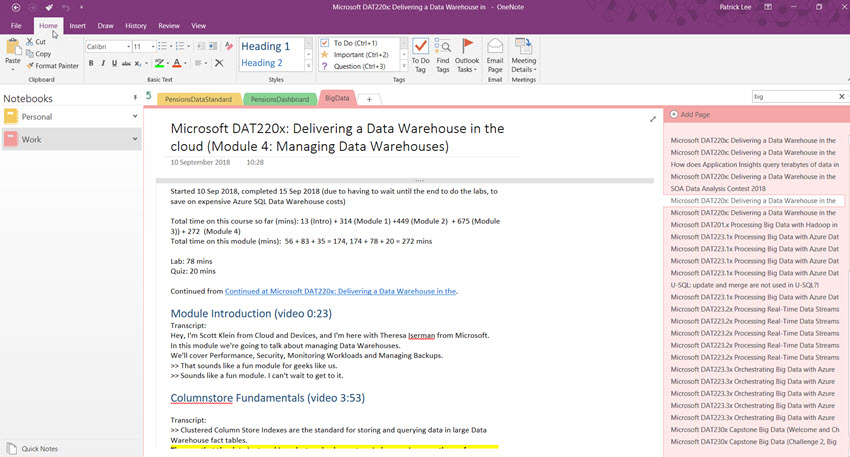The width and height of the screenshot is (850, 457).
Task: Cut the selection with the scissors icon
Action: click(36, 42)
